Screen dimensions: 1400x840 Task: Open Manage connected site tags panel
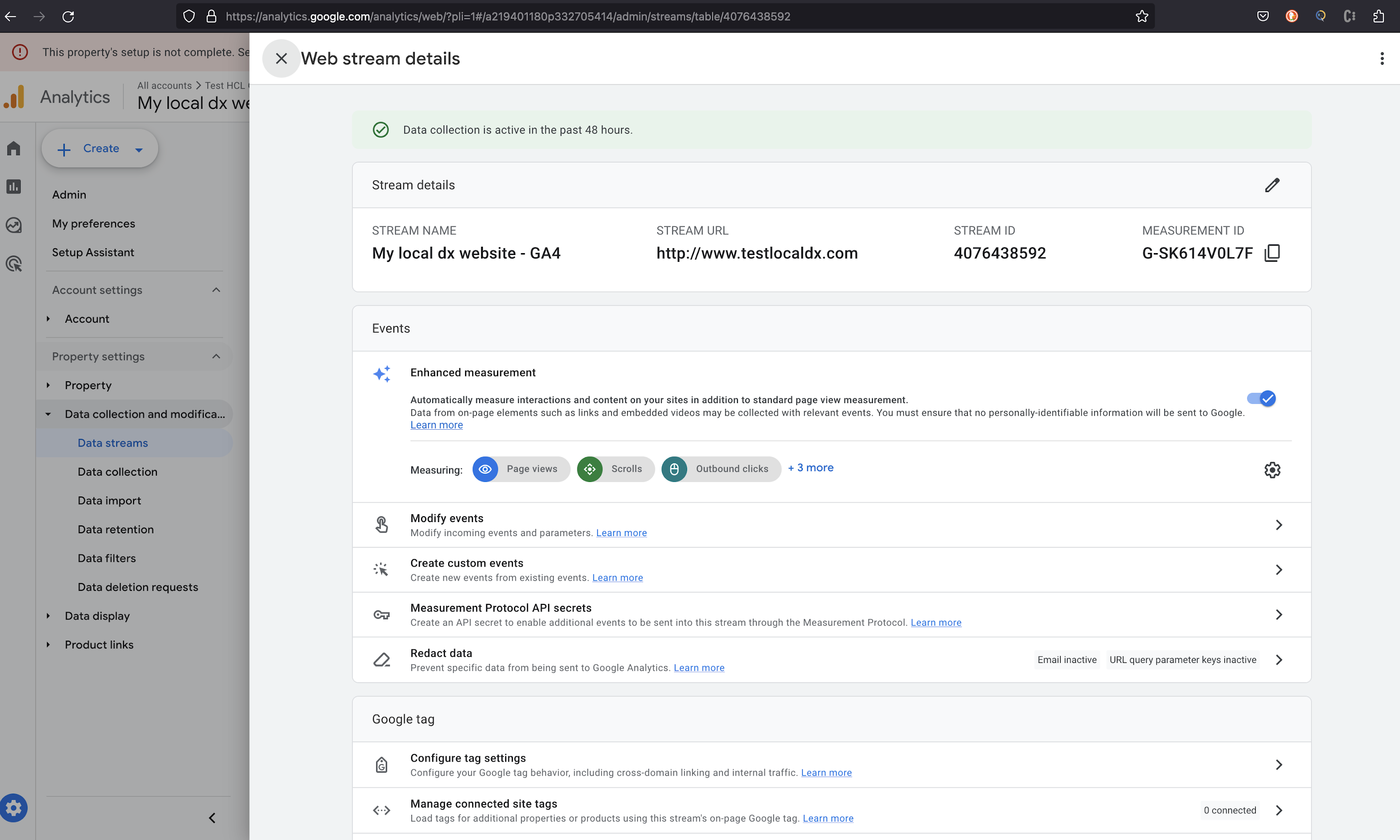coord(831,810)
